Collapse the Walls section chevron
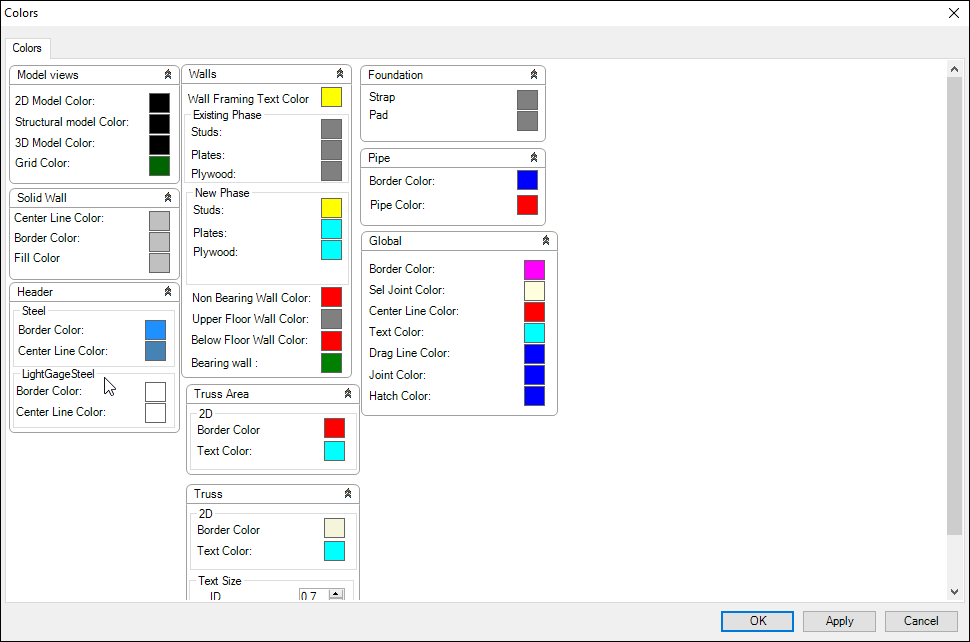The image size is (970, 642). pyautogui.click(x=340, y=74)
